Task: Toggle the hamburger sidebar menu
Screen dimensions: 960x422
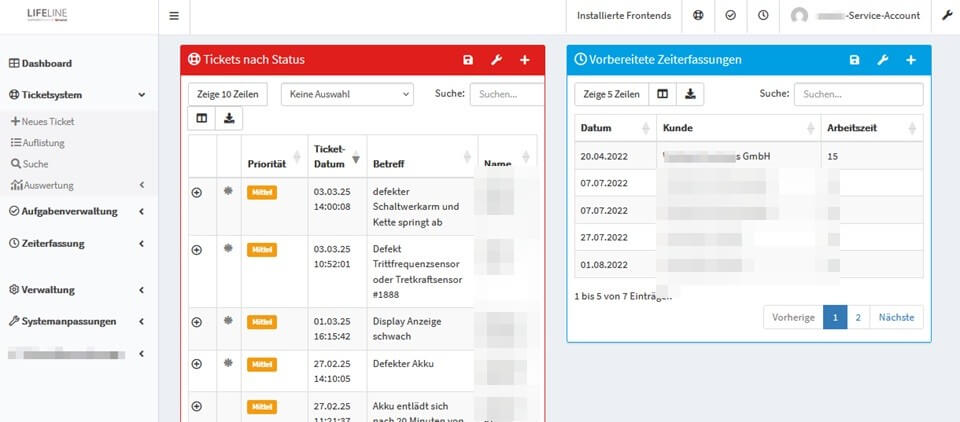Action: pyautogui.click(x=174, y=17)
